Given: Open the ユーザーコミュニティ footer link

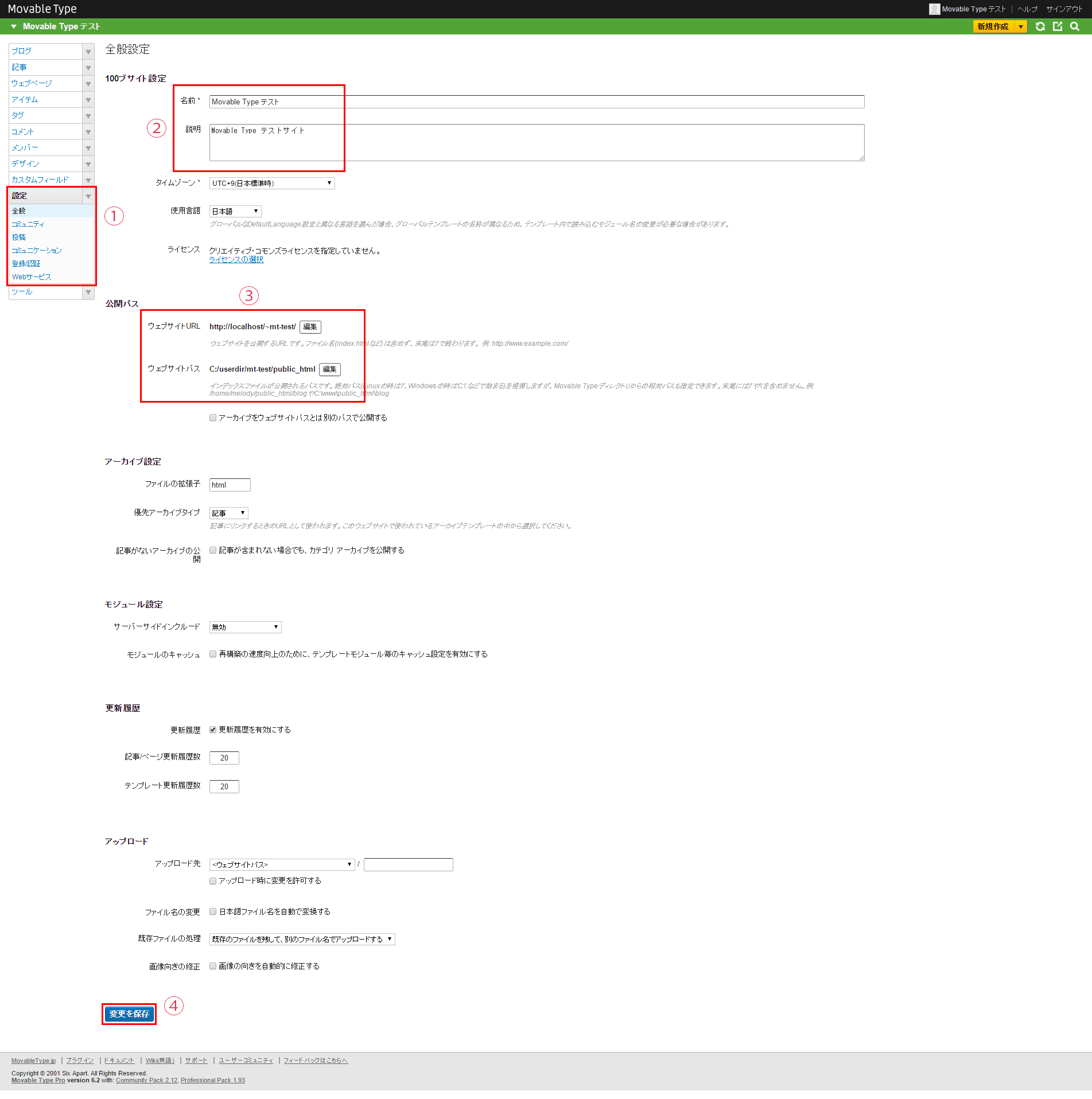Looking at the screenshot, I should pos(246,1061).
